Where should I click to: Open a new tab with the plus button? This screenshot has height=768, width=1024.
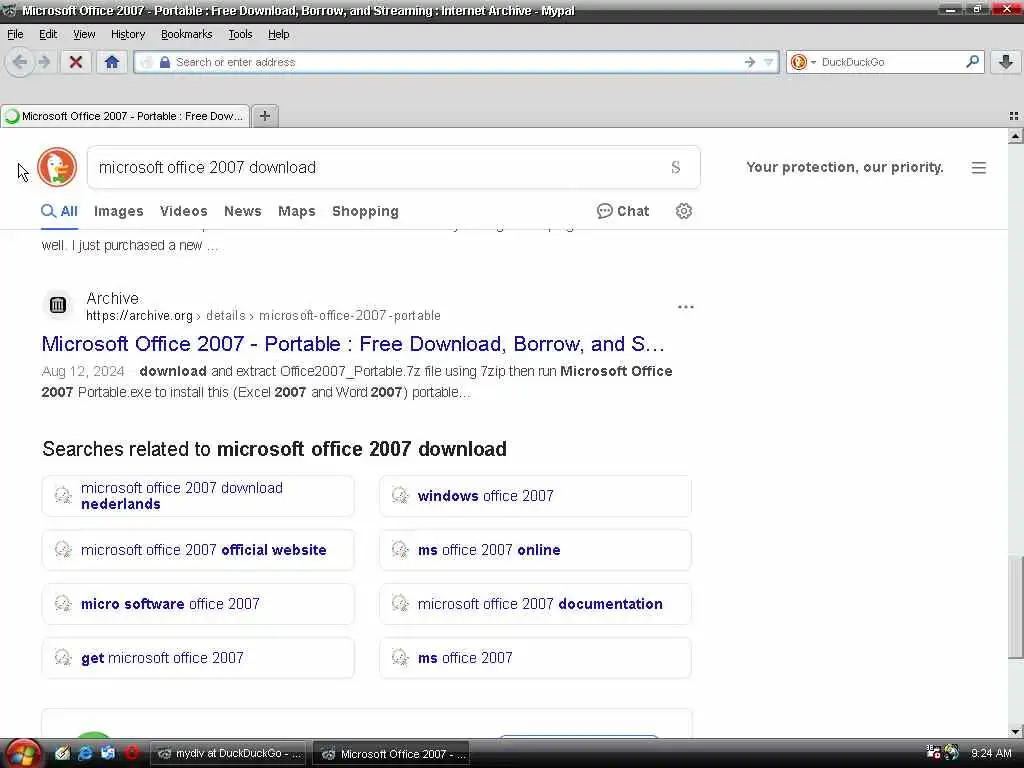264,116
